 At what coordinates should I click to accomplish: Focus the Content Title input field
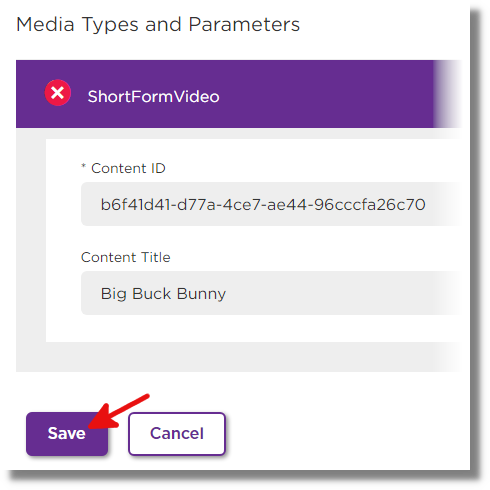click(271, 293)
